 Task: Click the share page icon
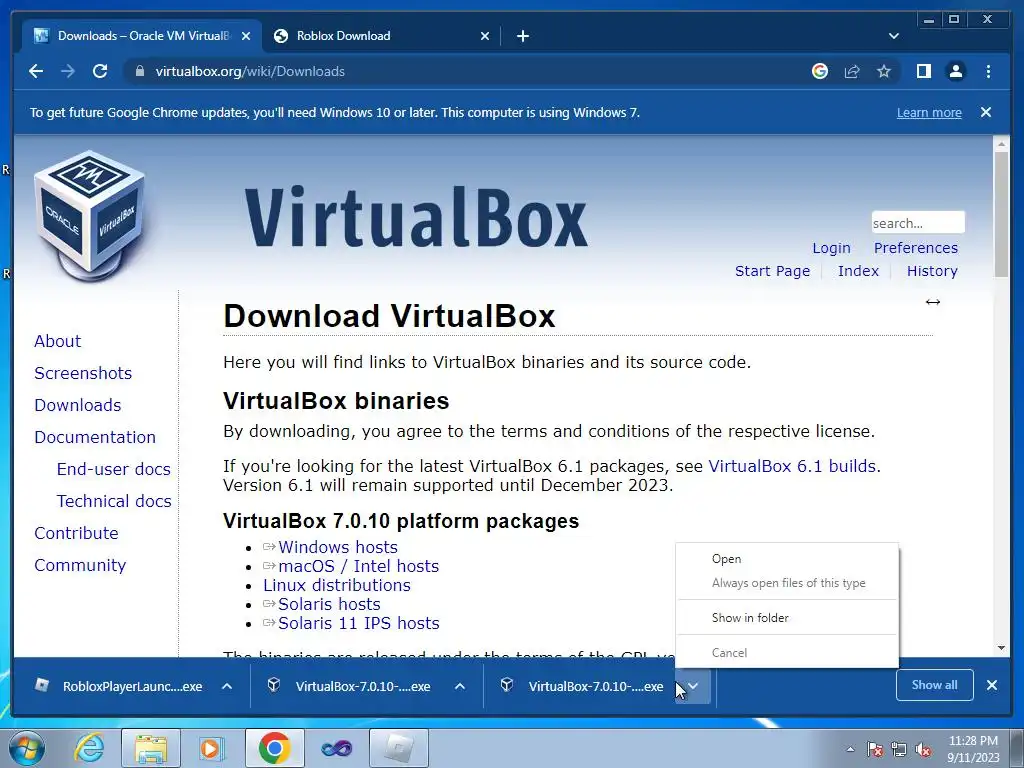pyautogui.click(x=852, y=71)
